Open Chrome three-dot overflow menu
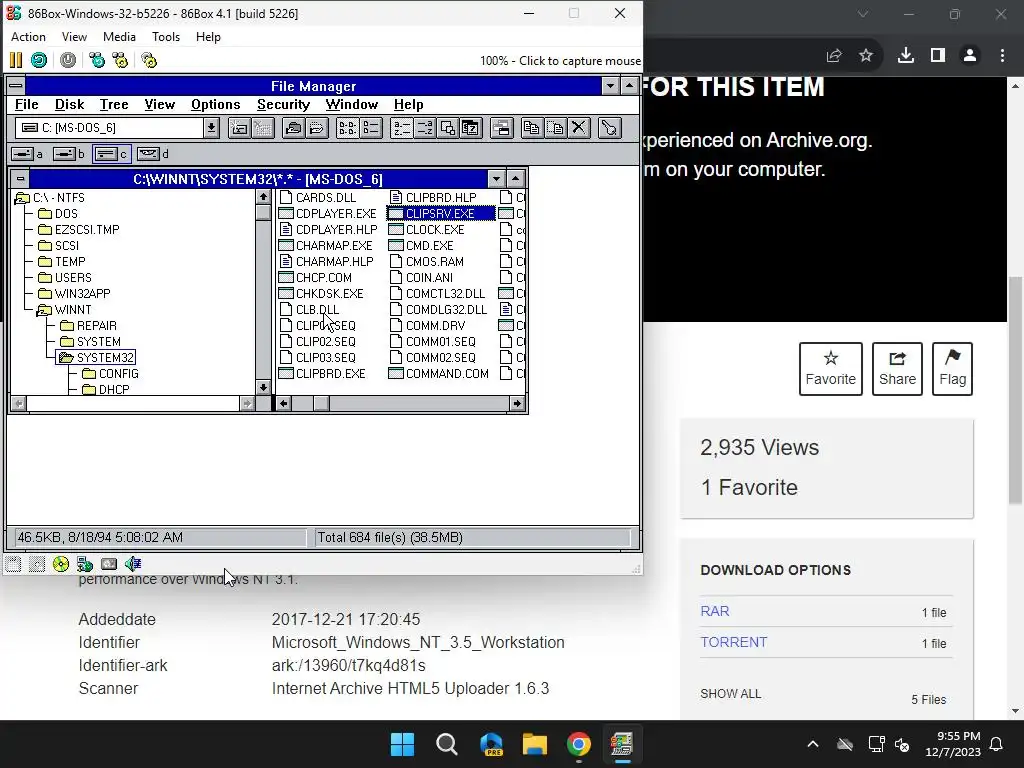Screen dimensions: 1024x768 [1002, 56]
